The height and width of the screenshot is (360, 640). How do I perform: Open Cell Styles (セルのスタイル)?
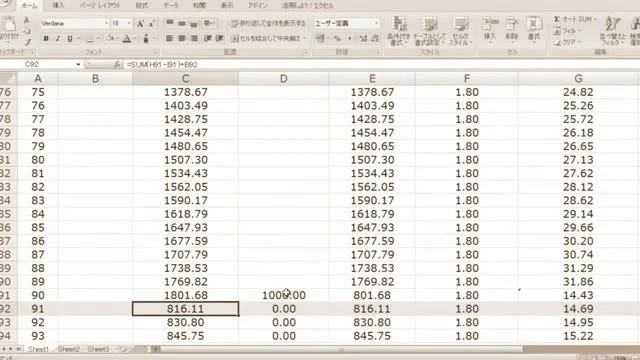click(x=461, y=31)
